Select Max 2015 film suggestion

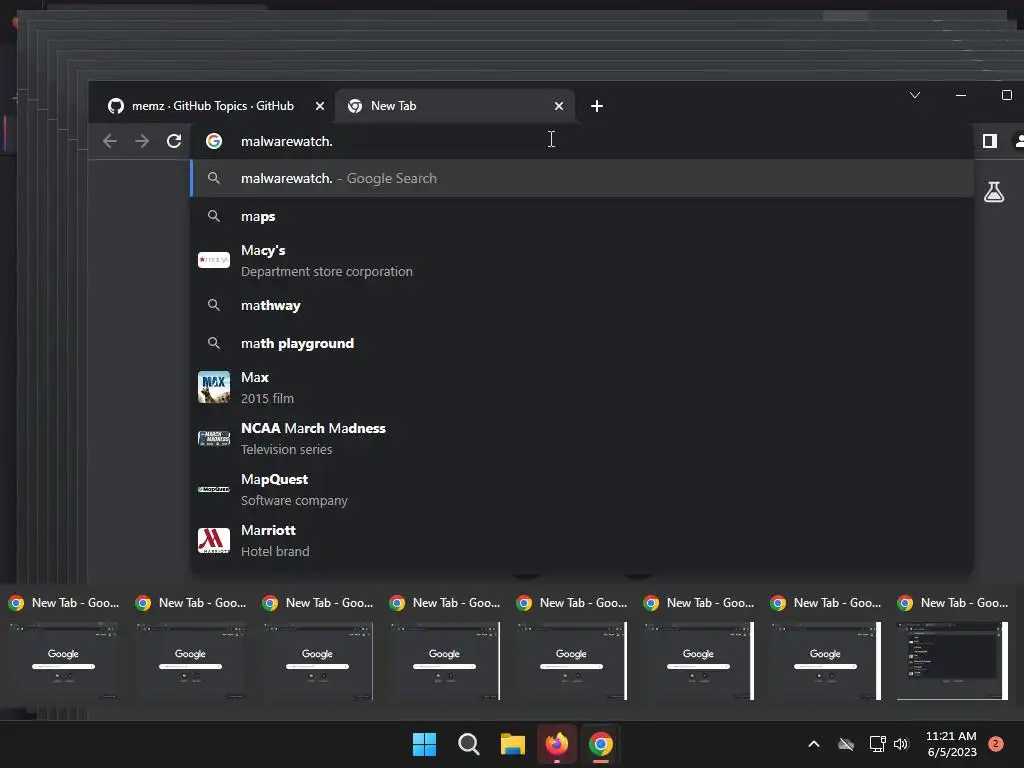[x=581, y=387]
